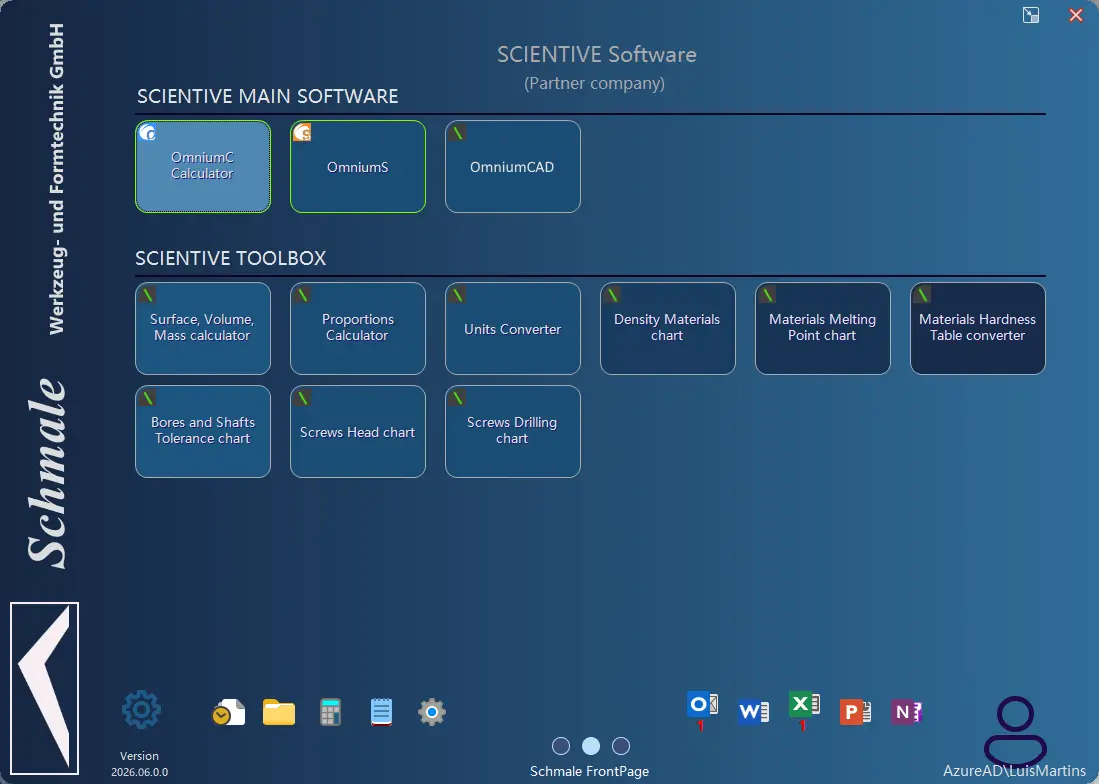The image size is (1099, 784).
Task: Open Screws Head chart tile
Action: click(357, 432)
